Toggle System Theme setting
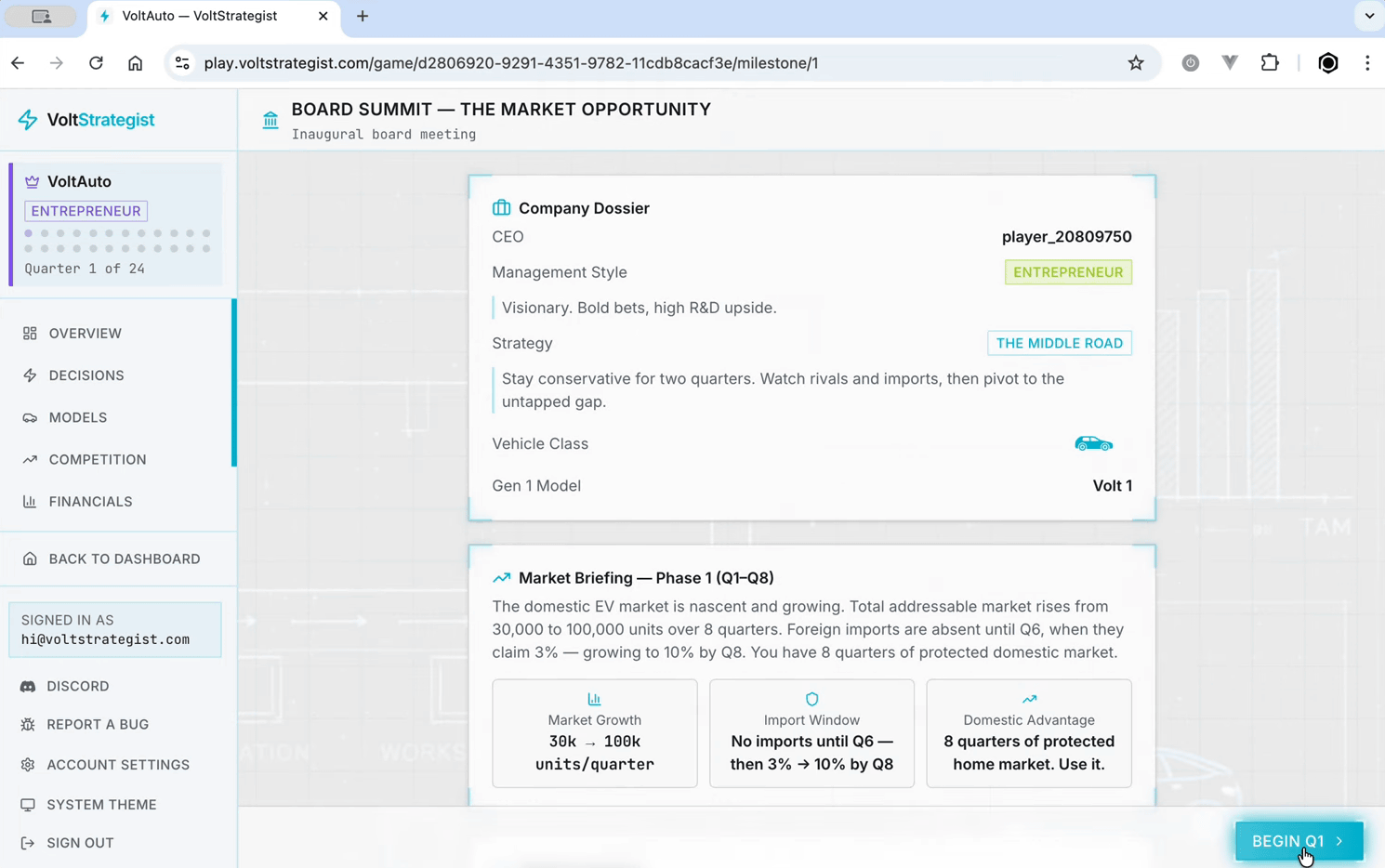This screenshot has width=1385, height=868. [101, 805]
